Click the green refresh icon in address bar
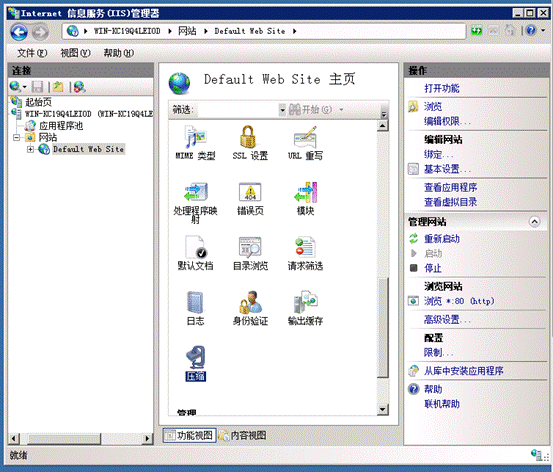Viewport: 553px width, 472px height. pos(477,31)
